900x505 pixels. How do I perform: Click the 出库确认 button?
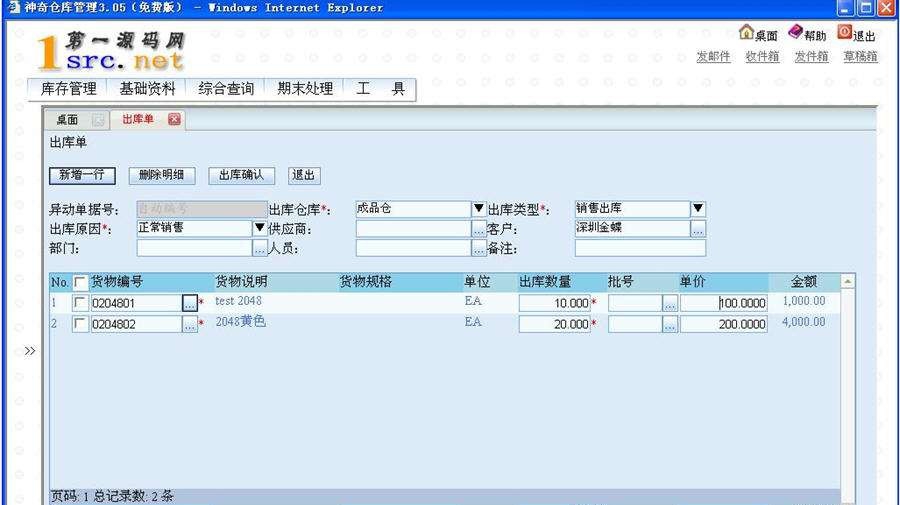click(x=241, y=175)
